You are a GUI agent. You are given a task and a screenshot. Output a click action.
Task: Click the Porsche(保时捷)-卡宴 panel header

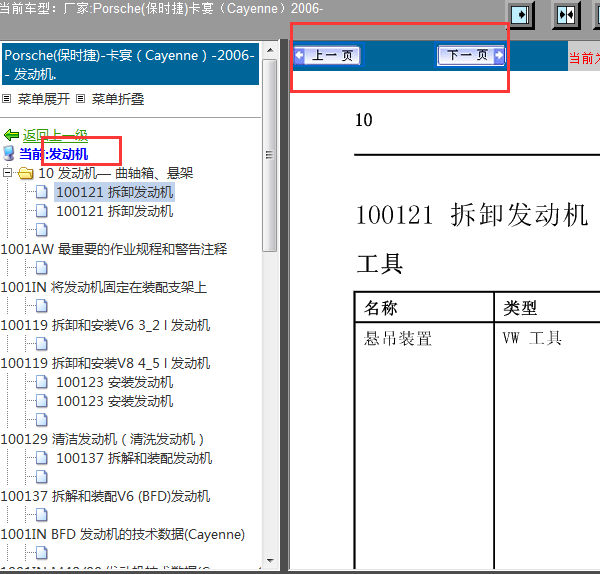click(x=130, y=64)
